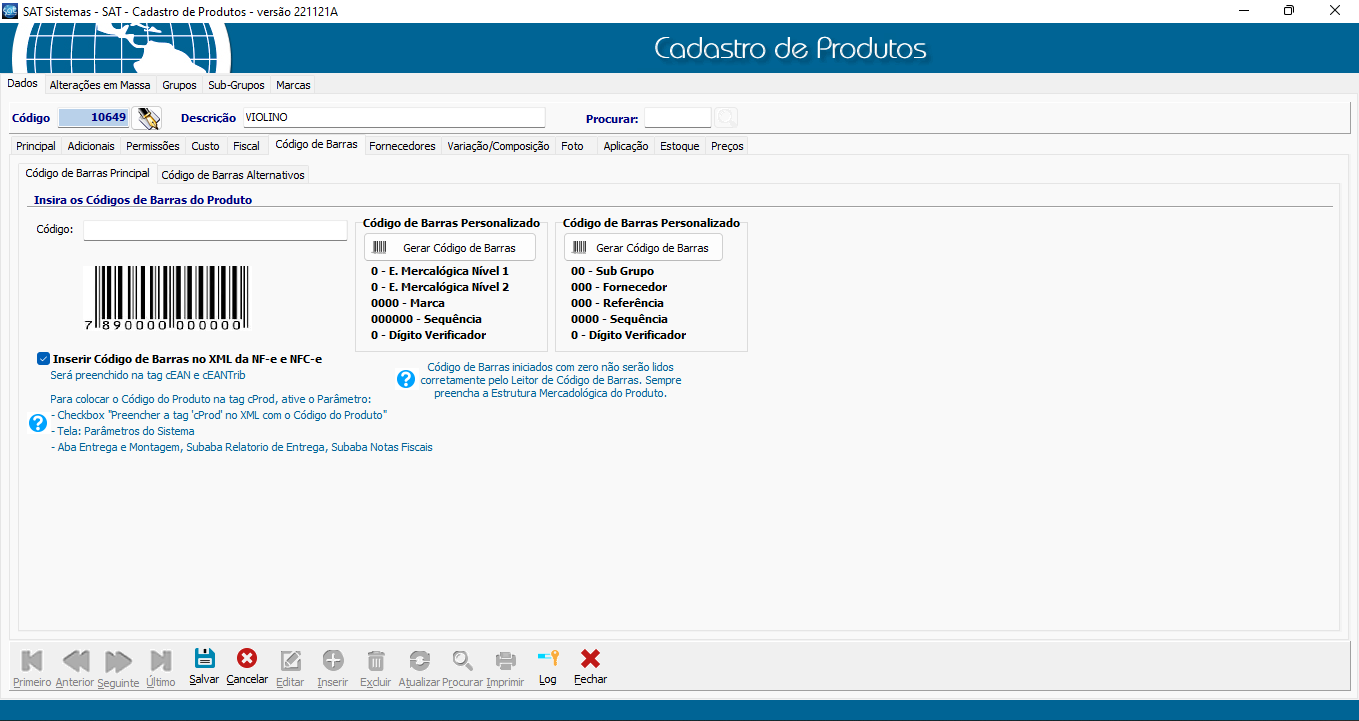Image resolution: width=1359 pixels, height=721 pixels.
Task: Click the pencil icon beside Código field
Action: tap(148, 118)
